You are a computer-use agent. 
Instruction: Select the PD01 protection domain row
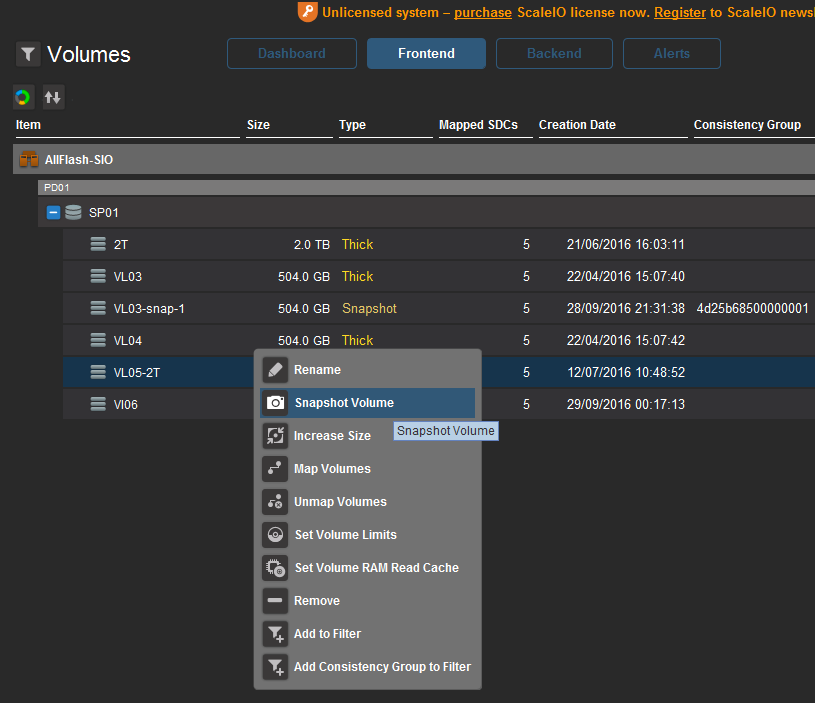(x=426, y=188)
